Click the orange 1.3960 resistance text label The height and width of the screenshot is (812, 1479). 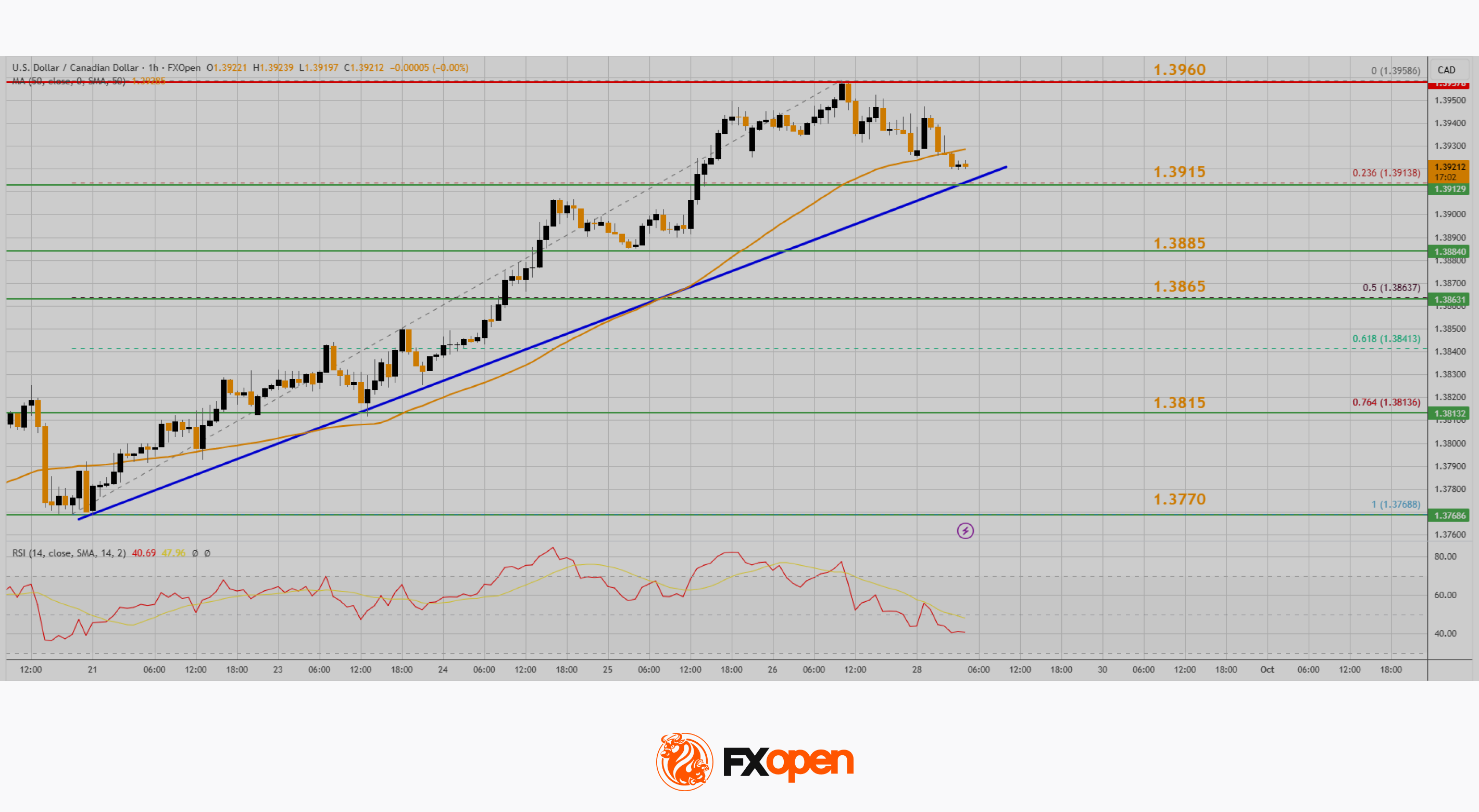click(1180, 69)
